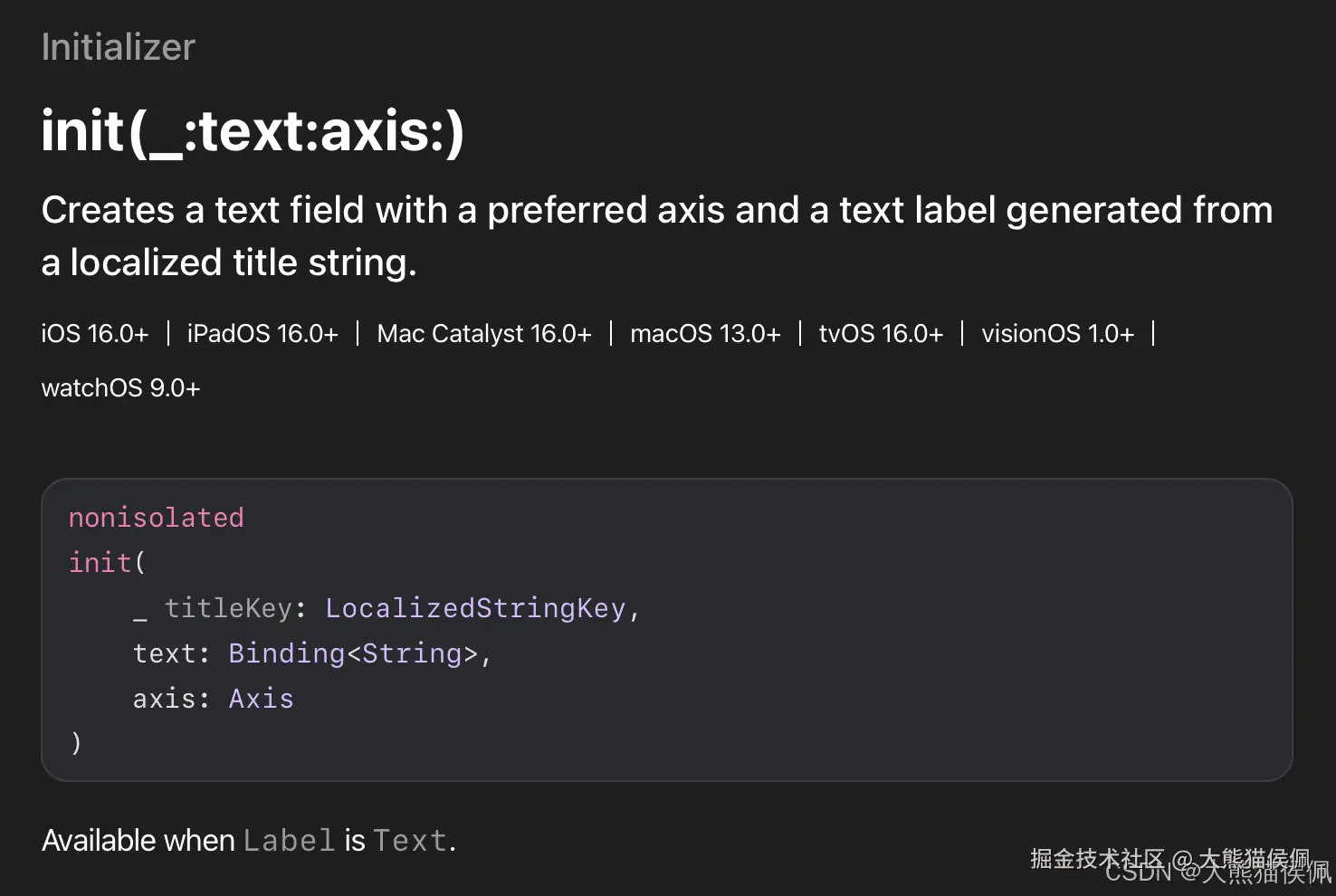Click the LocalizedStringKey type link
1336x896 pixels.
(476, 608)
